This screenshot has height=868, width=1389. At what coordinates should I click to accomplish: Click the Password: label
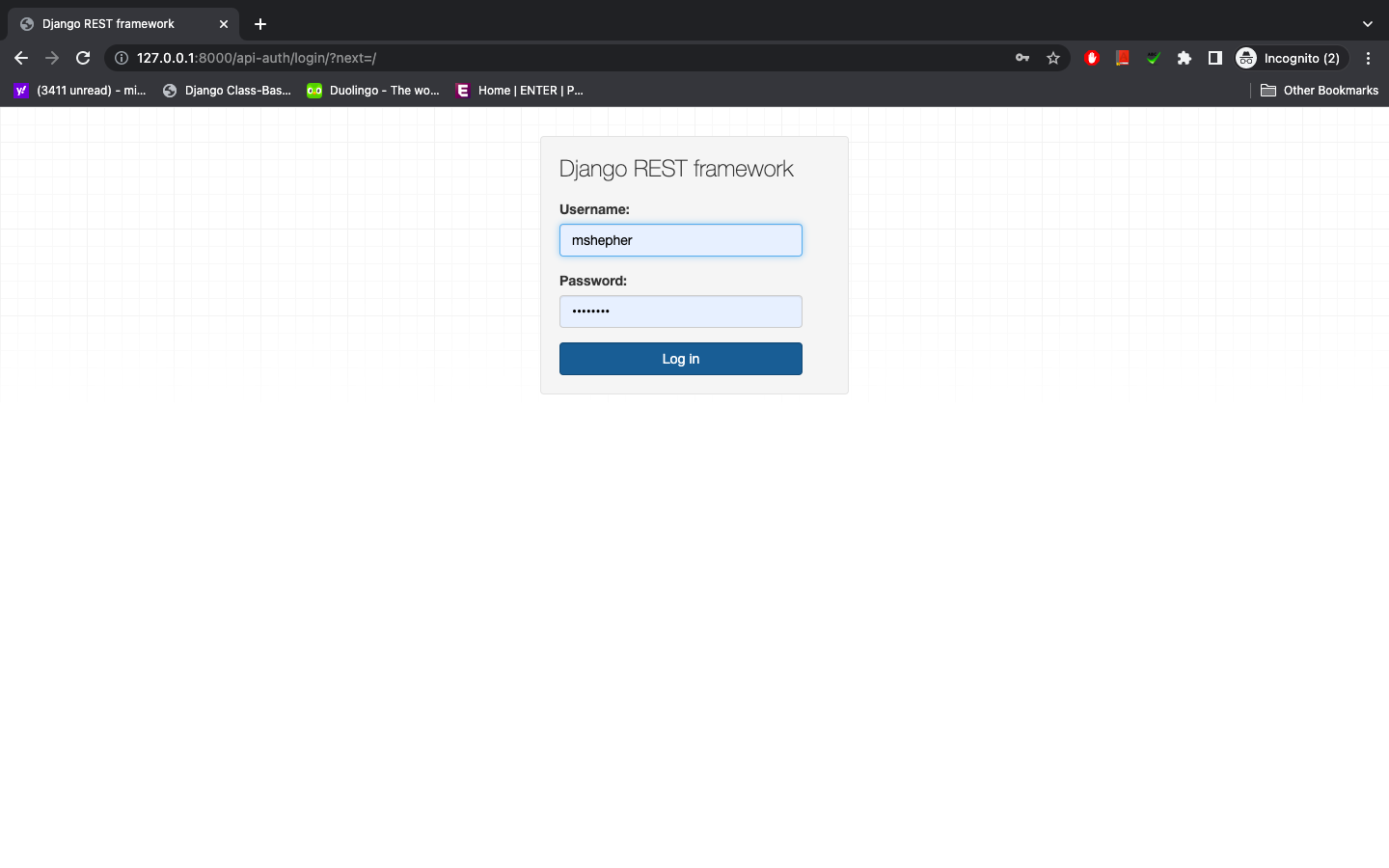click(x=593, y=281)
